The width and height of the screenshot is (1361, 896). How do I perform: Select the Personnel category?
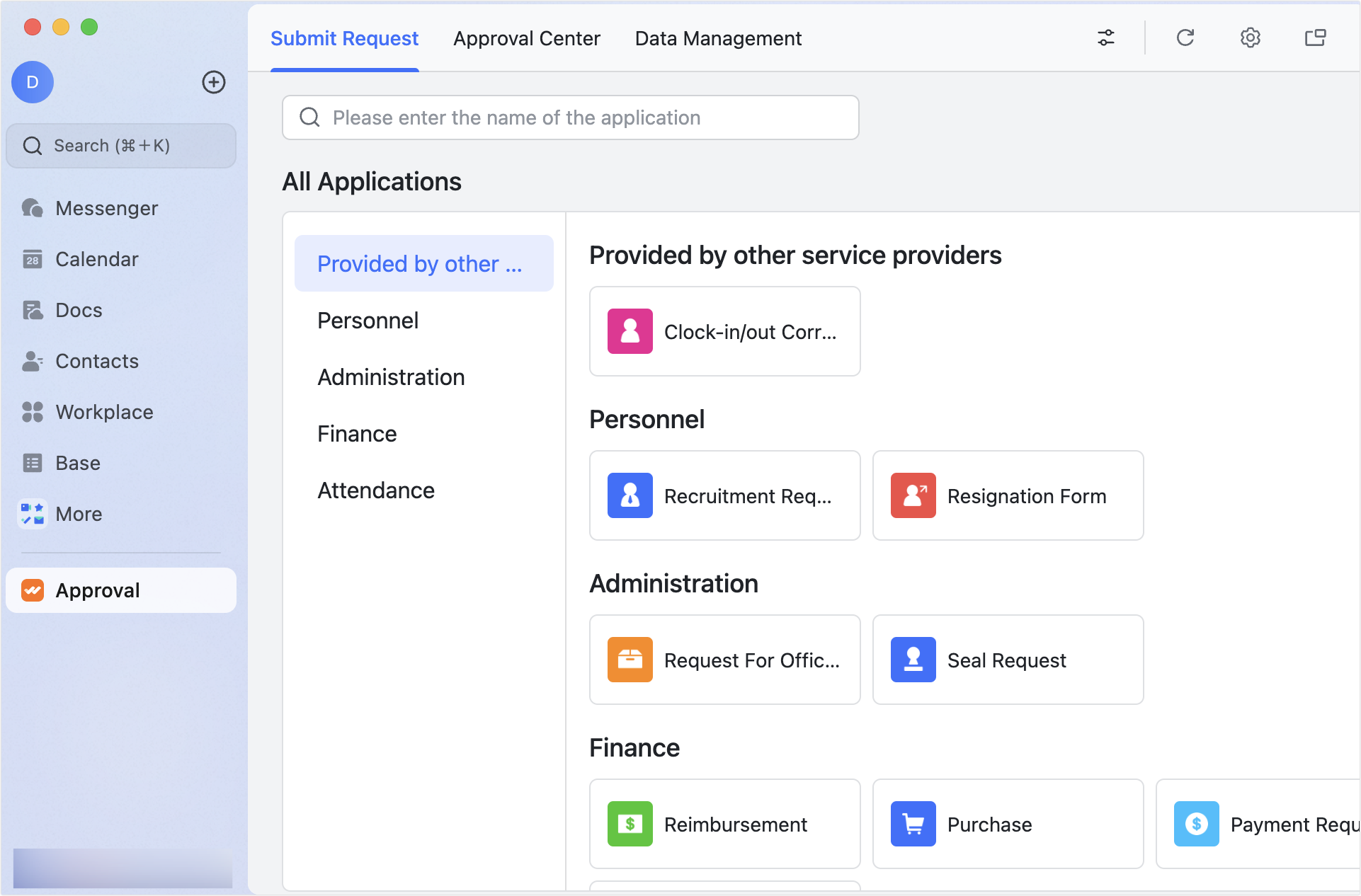[x=368, y=320]
